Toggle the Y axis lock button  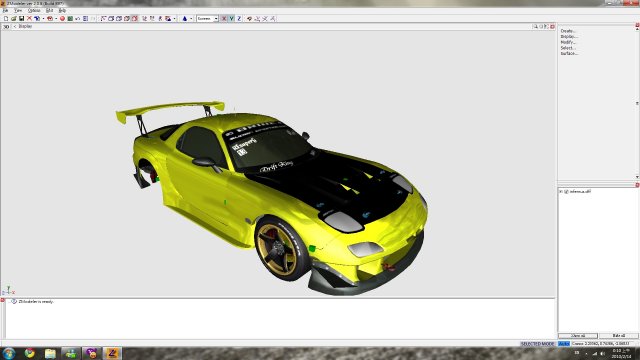click(x=231, y=19)
